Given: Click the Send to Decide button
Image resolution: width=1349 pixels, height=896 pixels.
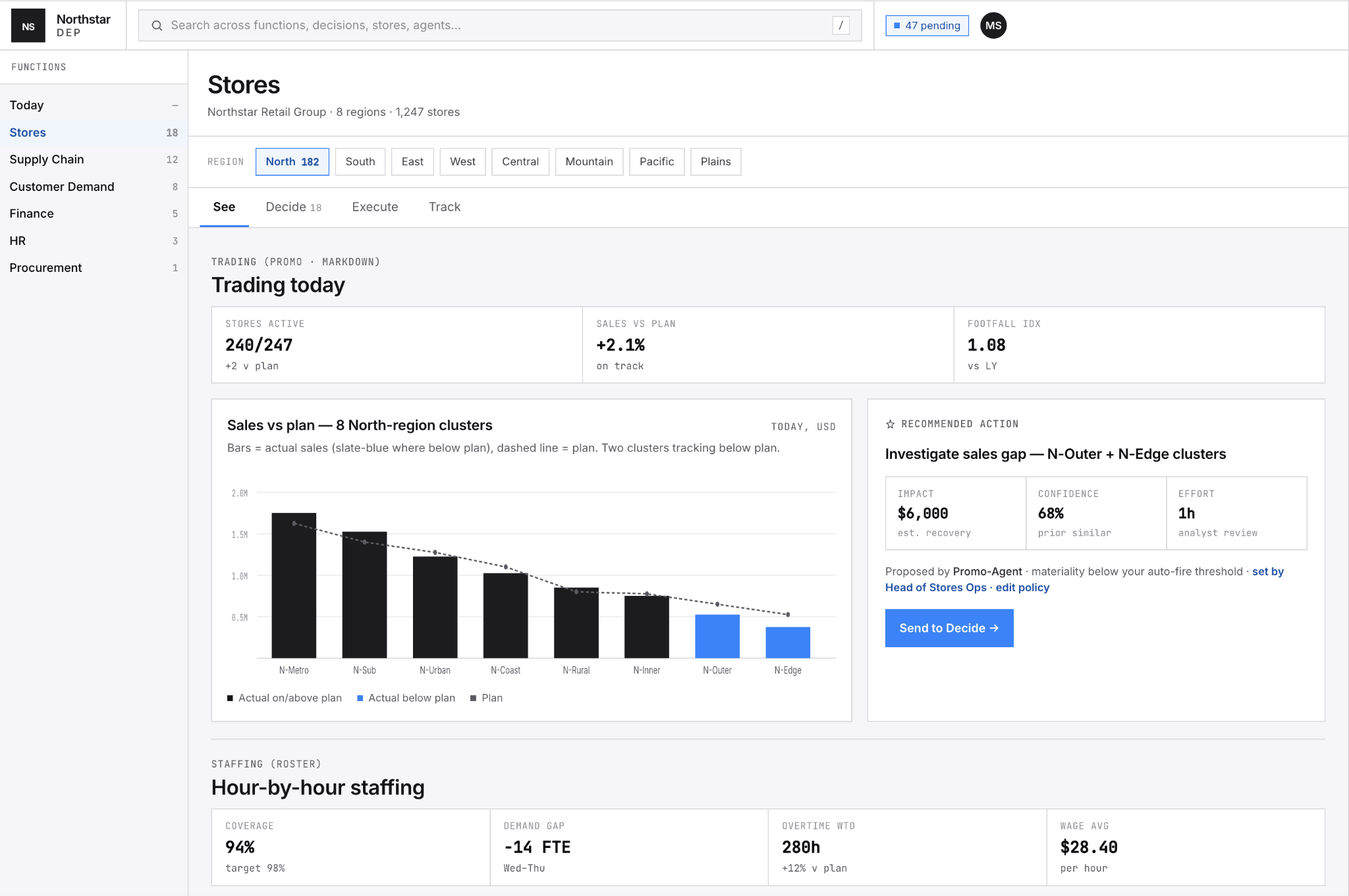Looking at the screenshot, I should click(949, 628).
